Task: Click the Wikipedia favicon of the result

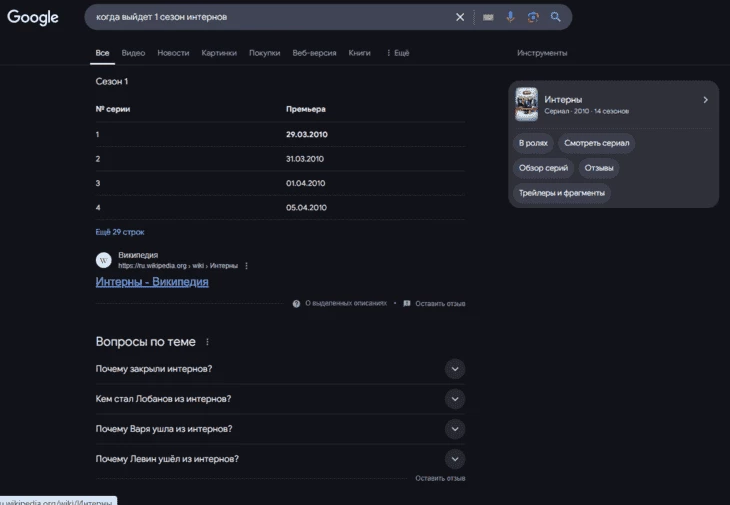Action: point(104,260)
